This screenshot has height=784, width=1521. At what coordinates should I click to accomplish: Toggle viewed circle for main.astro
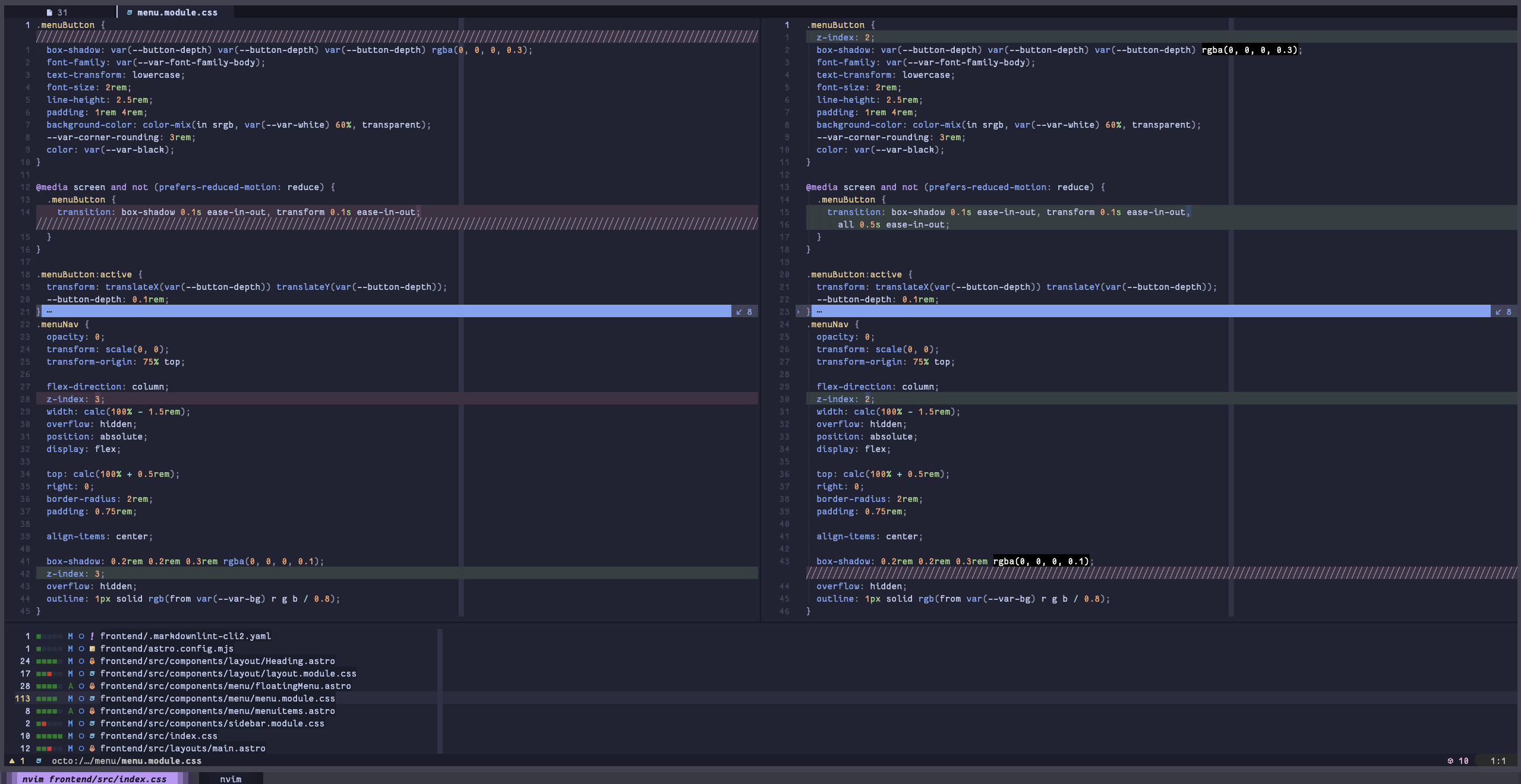coord(81,748)
